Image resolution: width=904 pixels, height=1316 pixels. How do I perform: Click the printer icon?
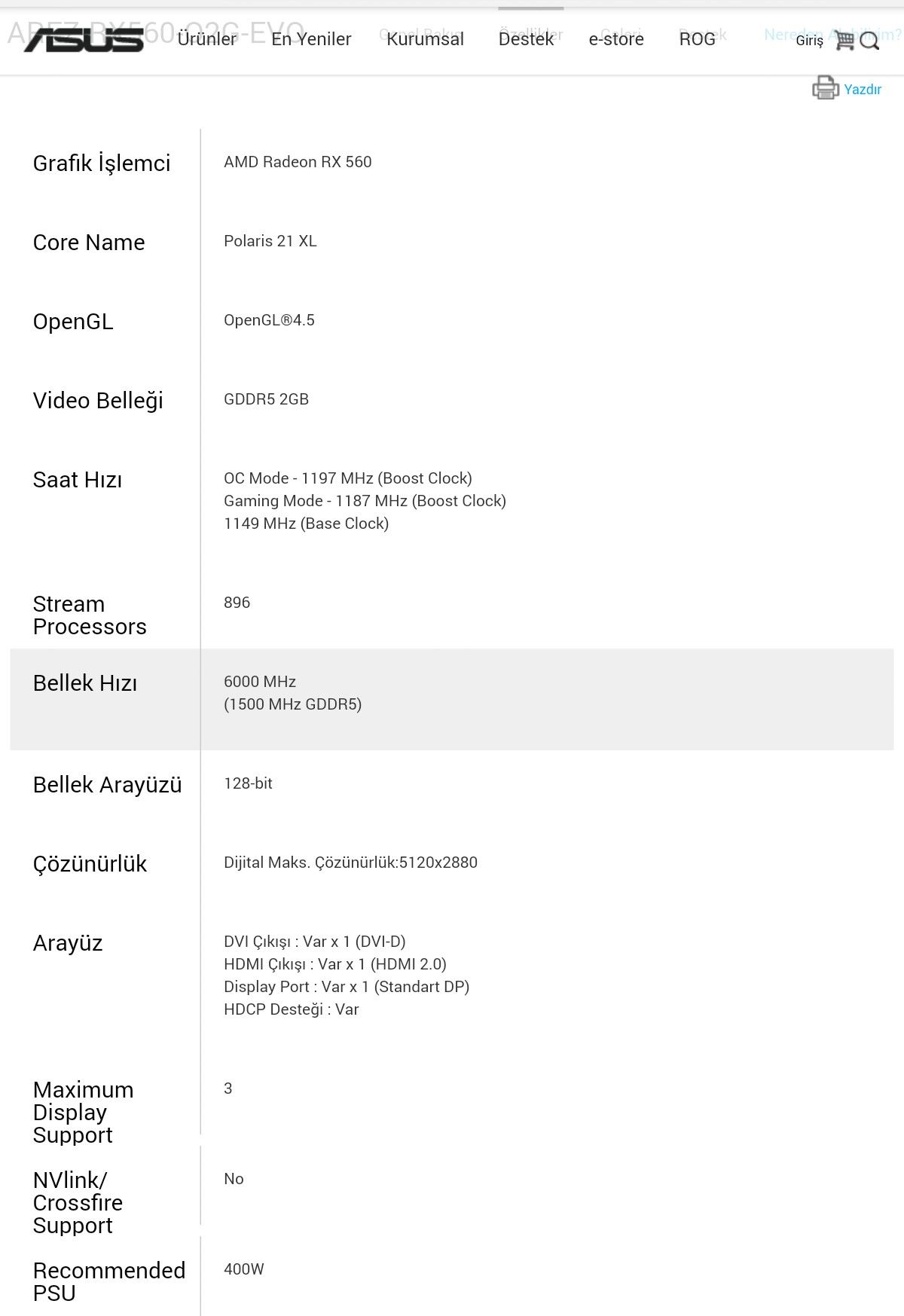826,88
